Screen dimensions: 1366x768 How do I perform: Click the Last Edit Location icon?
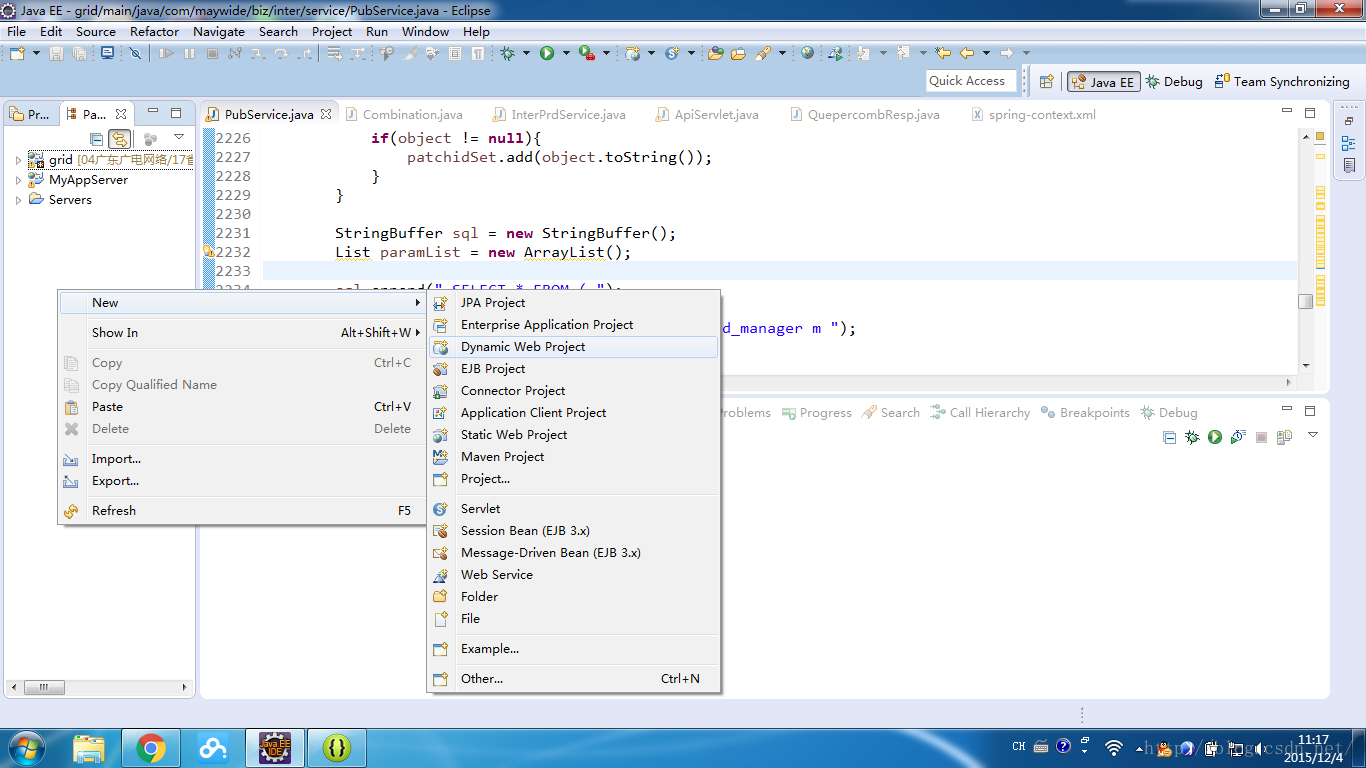click(943, 52)
